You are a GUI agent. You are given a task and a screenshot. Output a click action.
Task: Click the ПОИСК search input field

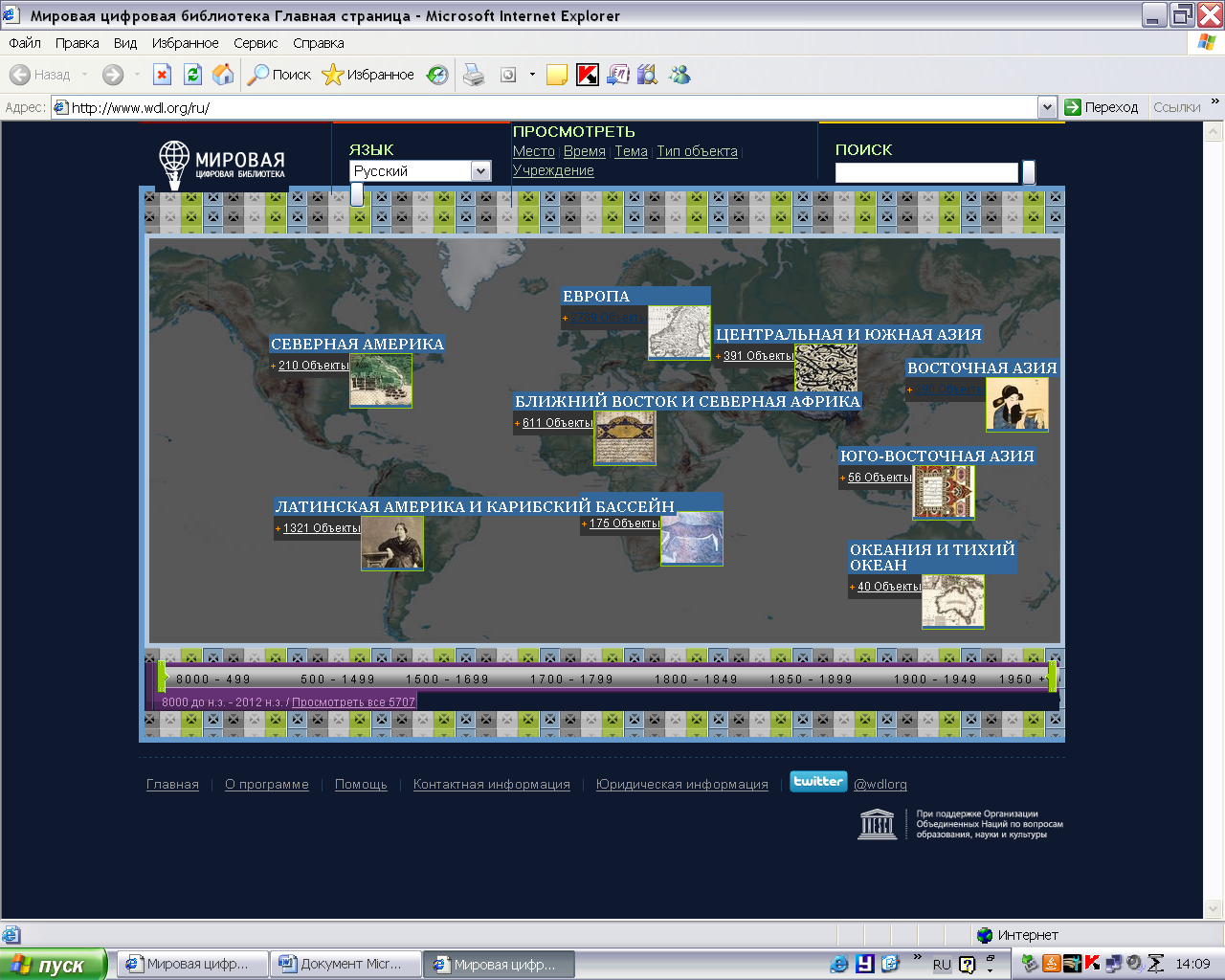[926, 172]
